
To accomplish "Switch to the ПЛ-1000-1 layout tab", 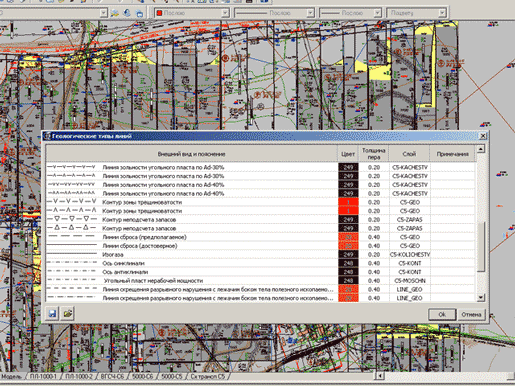I will (x=44, y=376).
